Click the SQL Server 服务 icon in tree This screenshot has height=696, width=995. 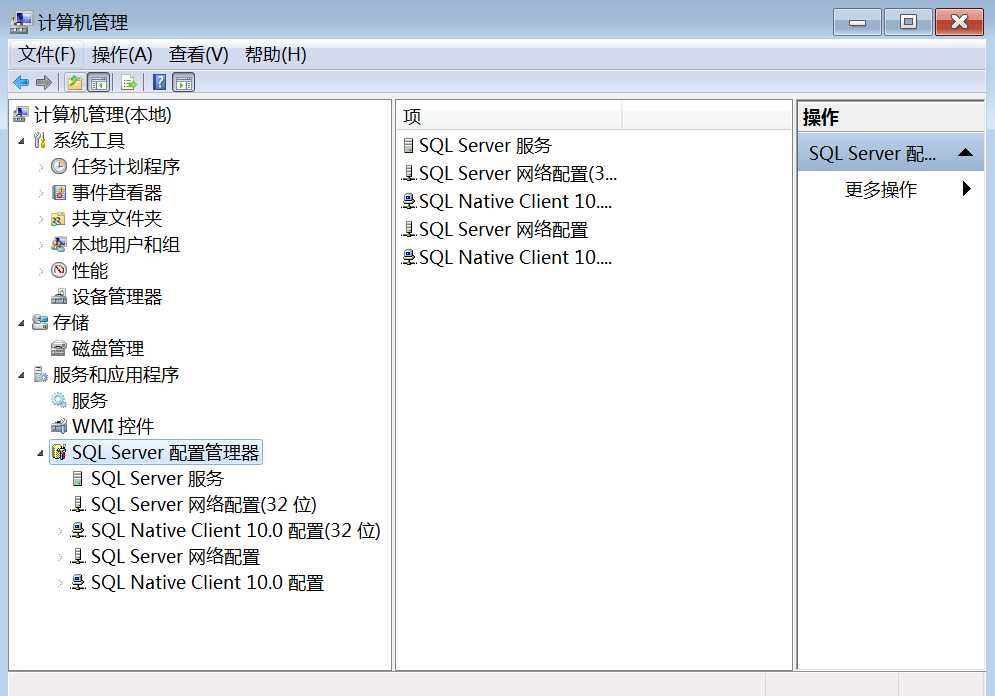coord(78,478)
